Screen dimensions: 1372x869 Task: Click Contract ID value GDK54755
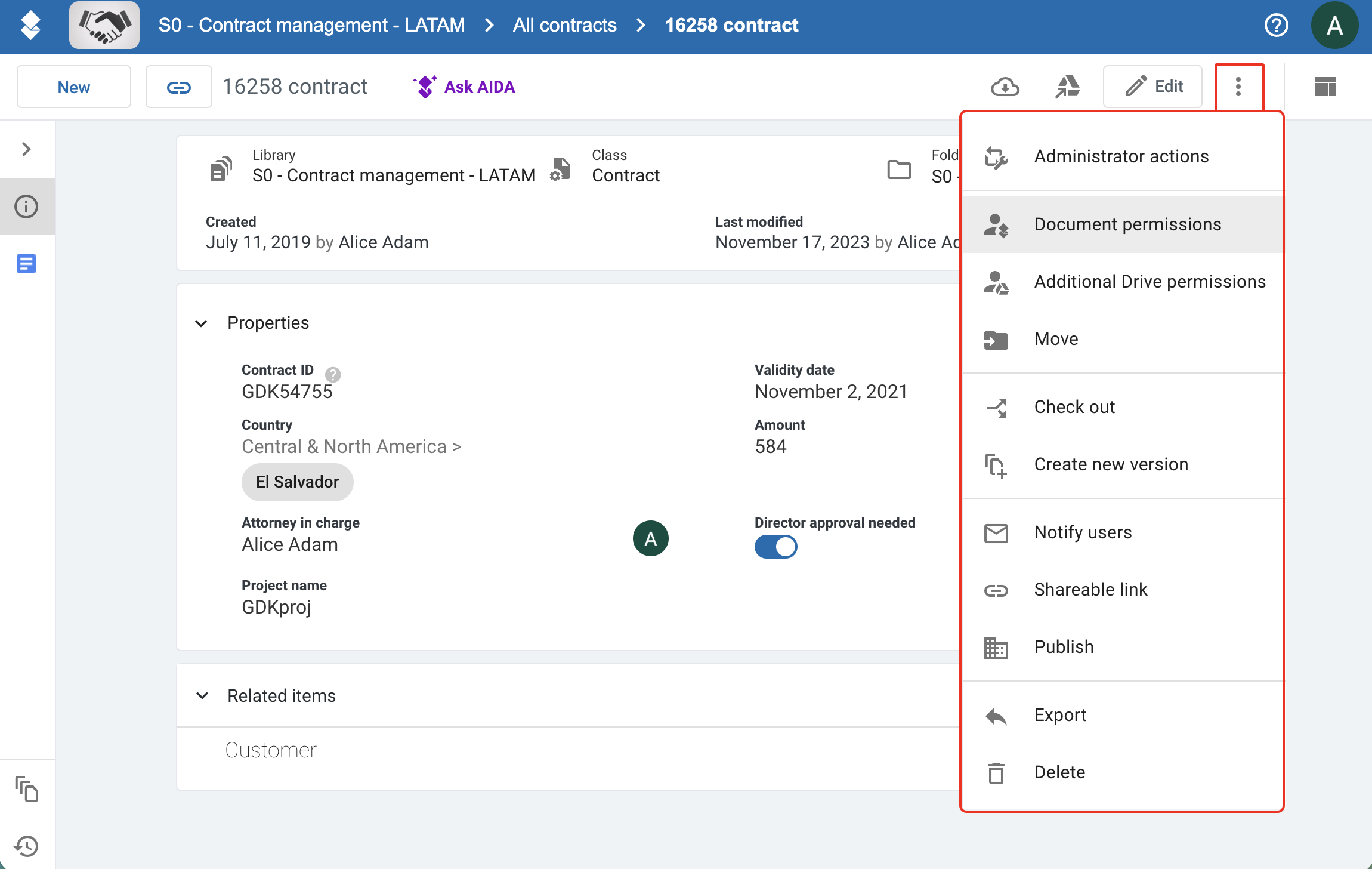(287, 392)
